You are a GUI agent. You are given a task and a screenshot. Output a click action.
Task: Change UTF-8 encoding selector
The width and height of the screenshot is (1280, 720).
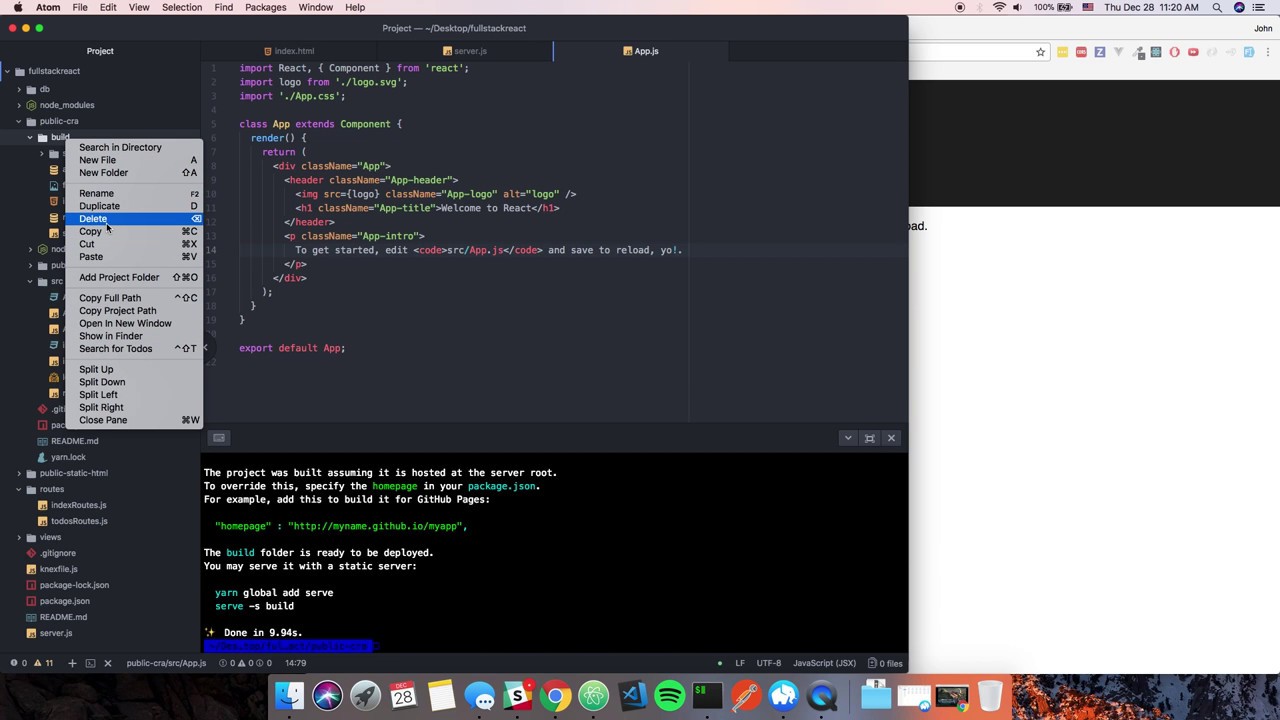point(769,663)
